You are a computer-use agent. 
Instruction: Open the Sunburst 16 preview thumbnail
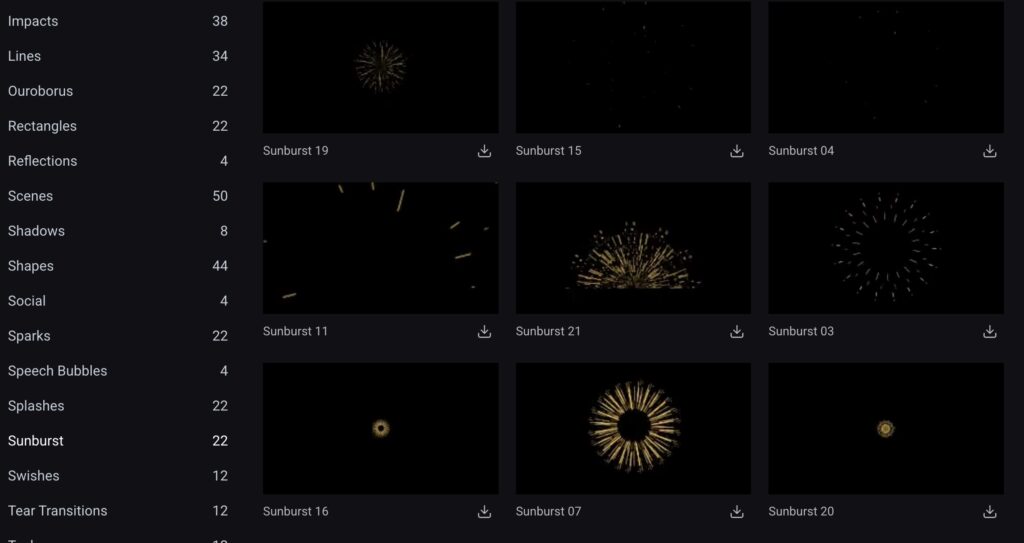click(x=381, y=429)
